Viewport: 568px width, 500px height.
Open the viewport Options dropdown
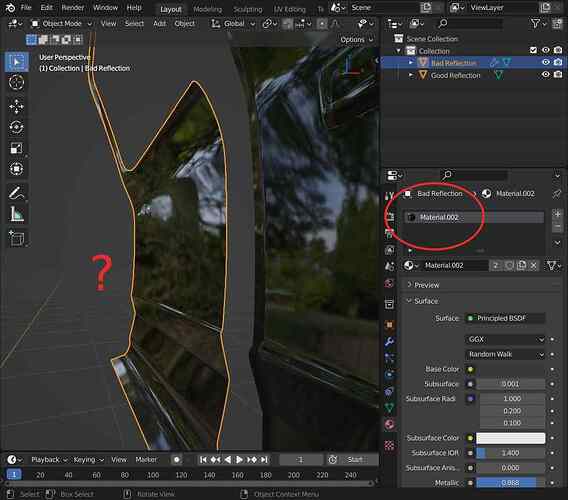point(356,39)
